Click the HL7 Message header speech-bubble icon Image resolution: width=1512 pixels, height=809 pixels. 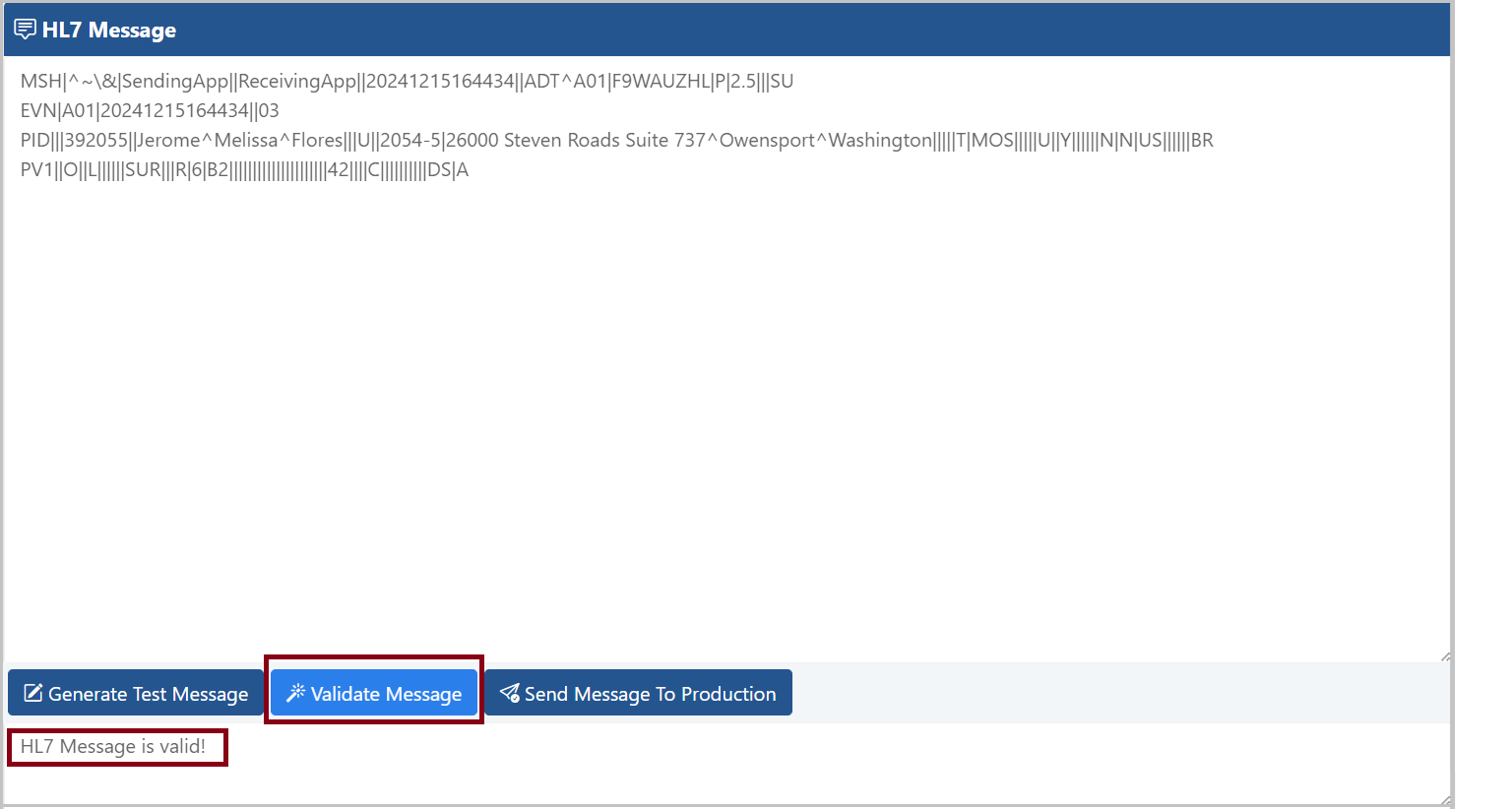pyautogui.click(x=25, y=30)
